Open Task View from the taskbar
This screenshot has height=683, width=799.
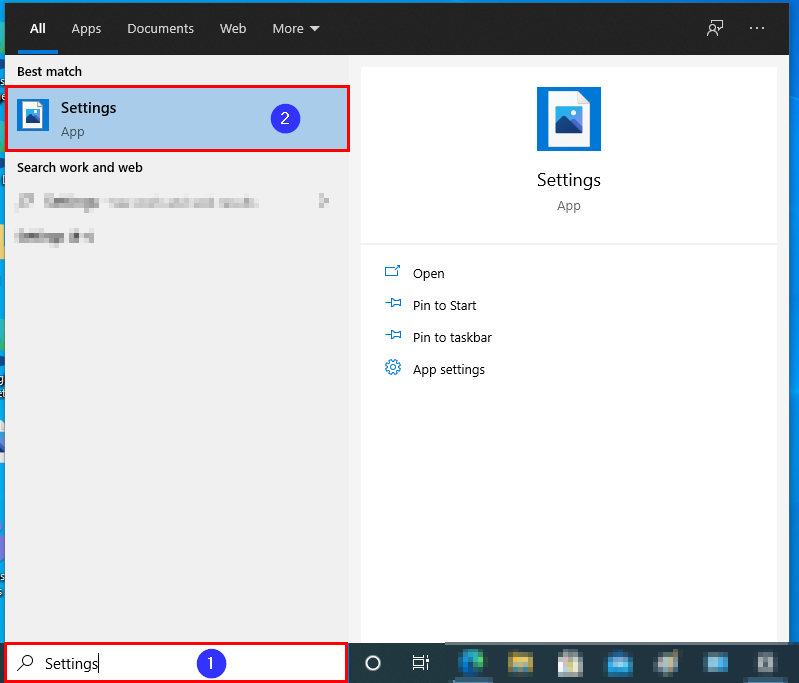[x=420, y=663]
